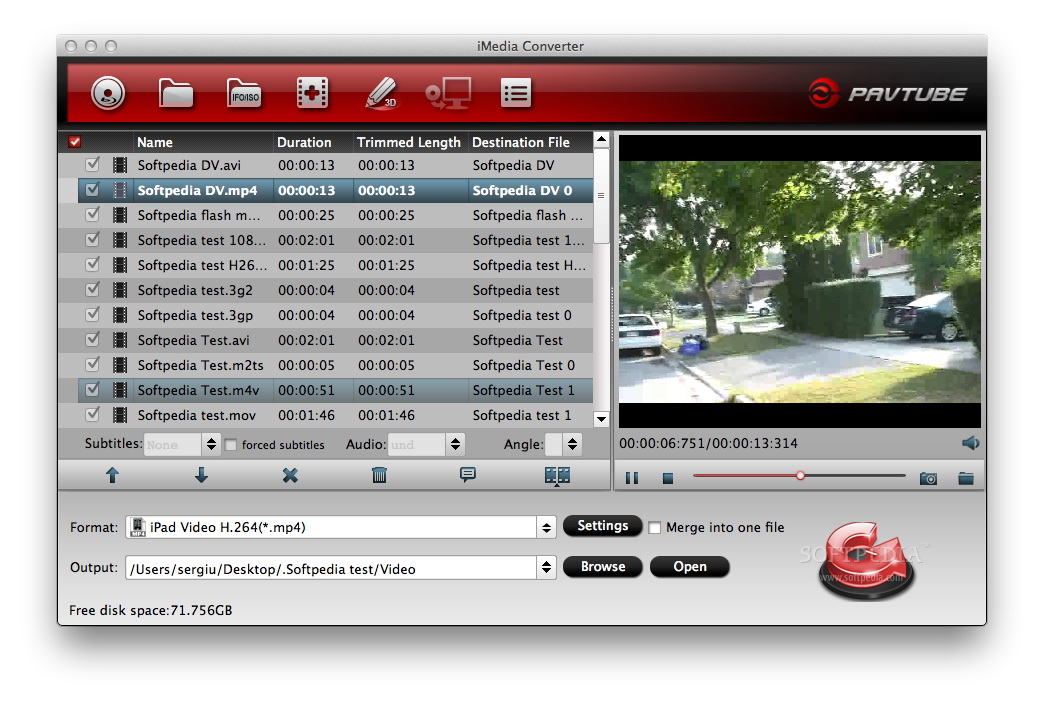1044x705 pixels.
Task: Remove selected file with X icon
Action: (290, 475)
